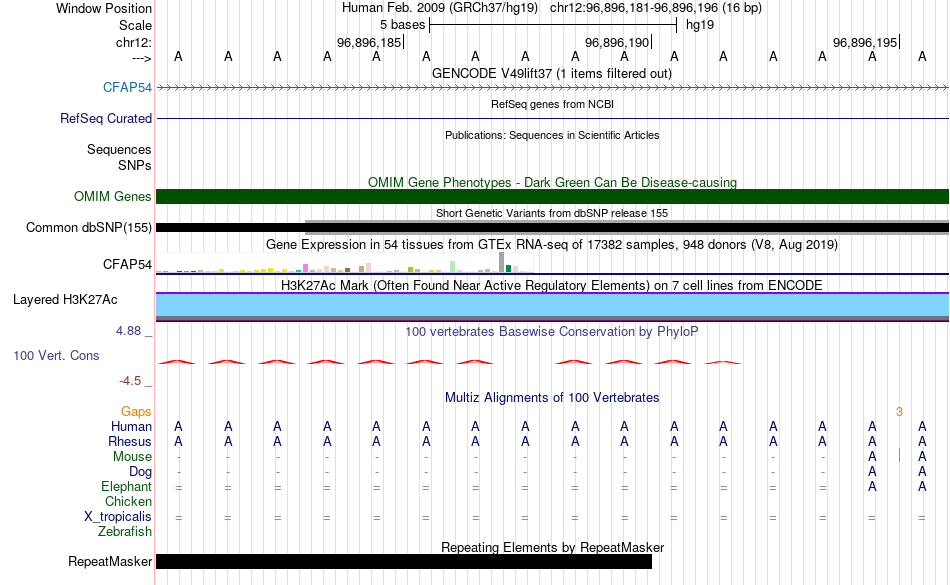Click the 96,896,195 position marker
This screenshot has width=950, height=585.
866,42
